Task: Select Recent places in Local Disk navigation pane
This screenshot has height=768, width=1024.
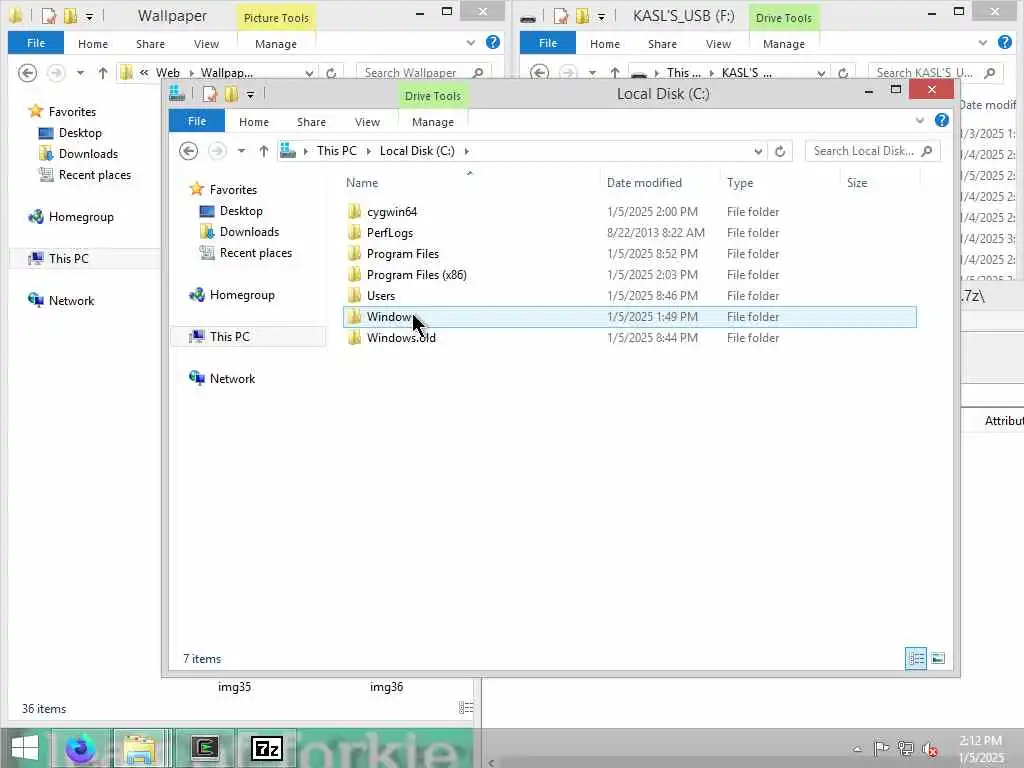Action: [256, 253]
